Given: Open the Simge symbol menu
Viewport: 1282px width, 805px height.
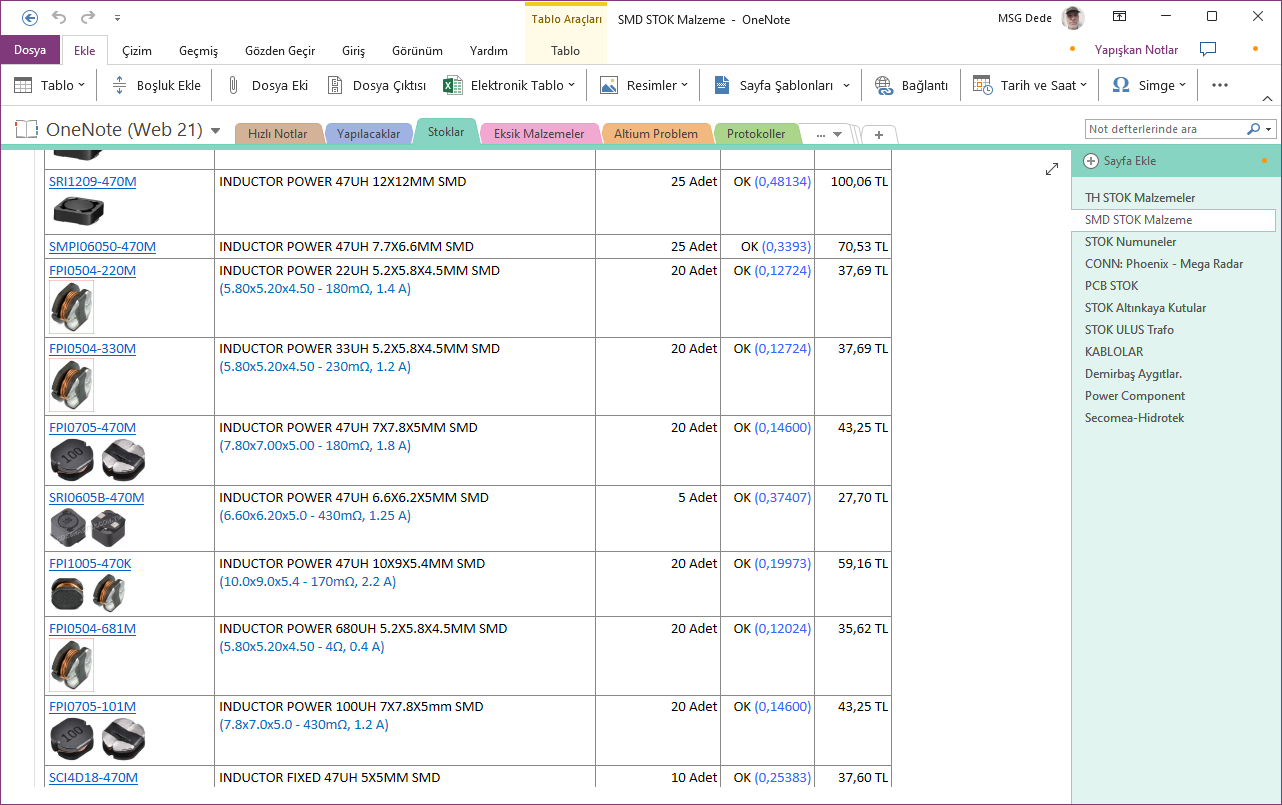Looking at the screenshot, I should [x=1150, y=85].
